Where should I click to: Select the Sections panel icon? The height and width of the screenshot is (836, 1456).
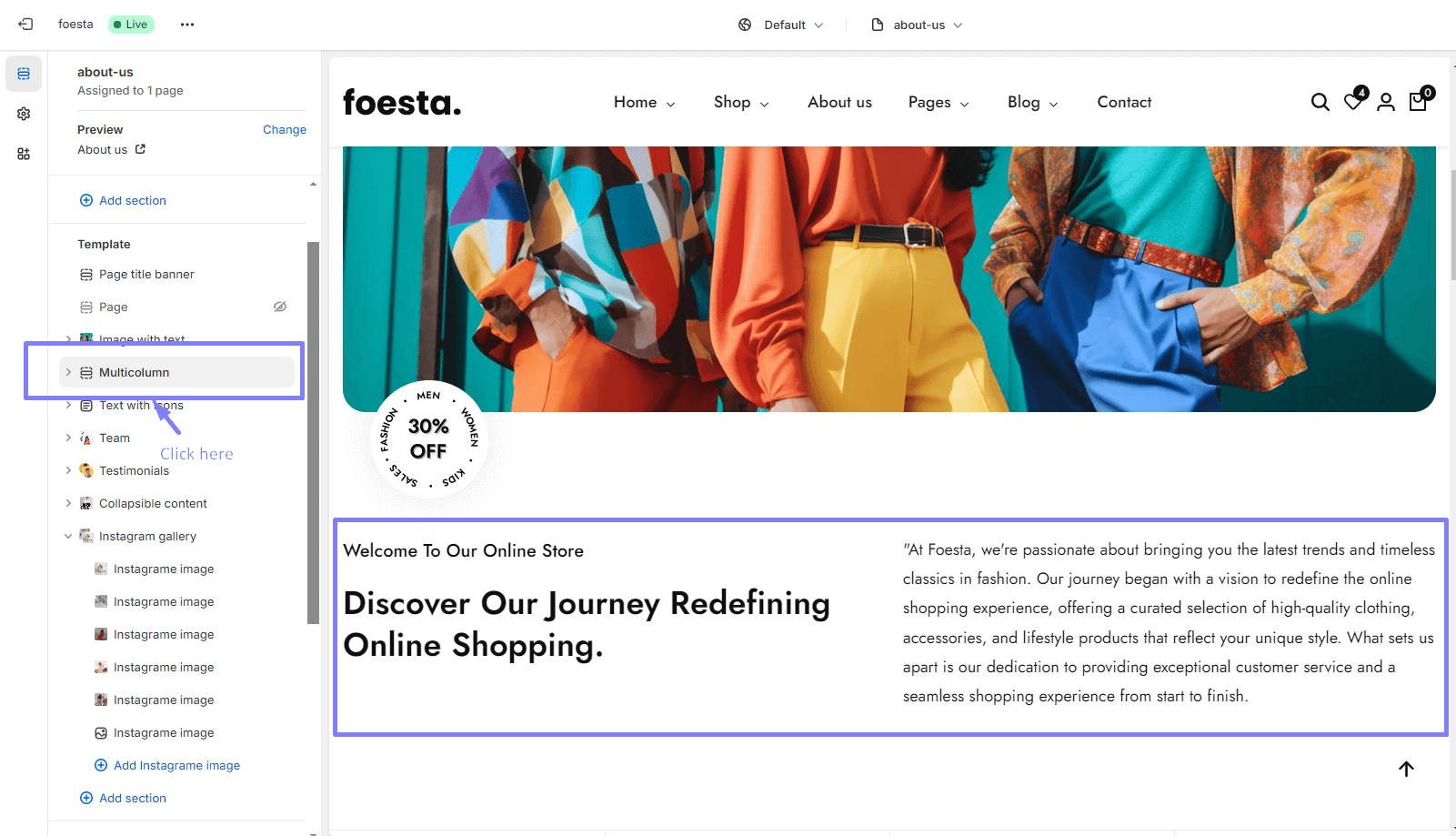[x=24, y=74]
